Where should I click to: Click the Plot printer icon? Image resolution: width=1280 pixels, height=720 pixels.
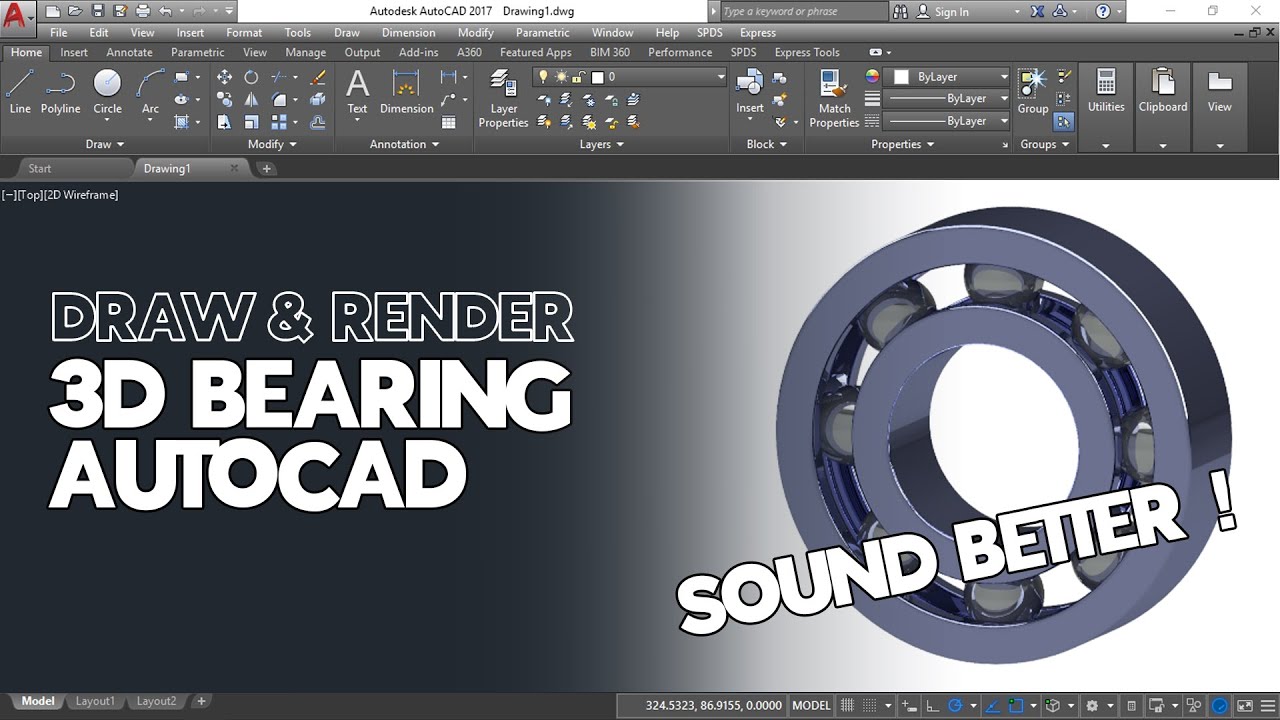[142, 11]
